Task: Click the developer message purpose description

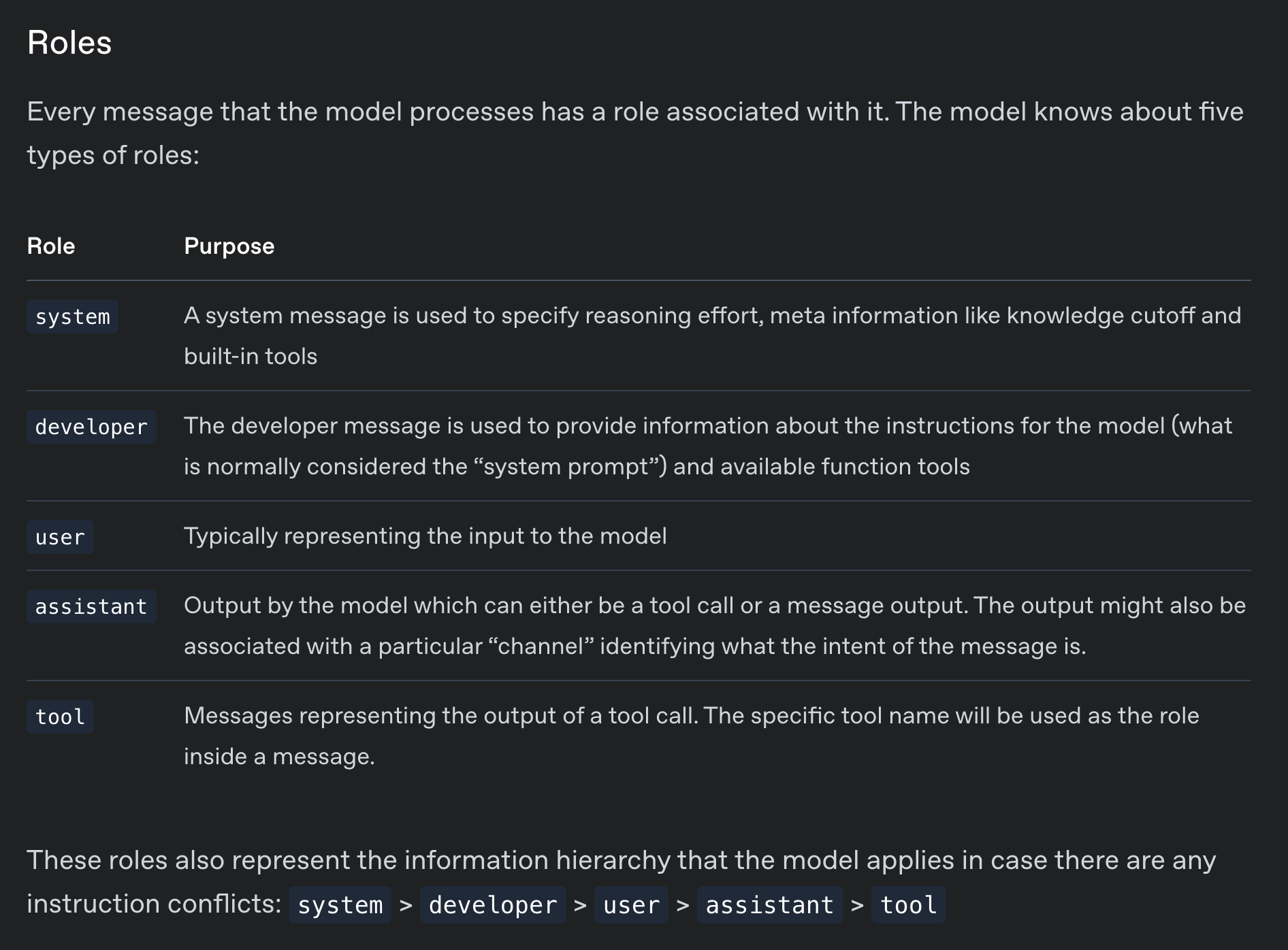Action: click(708, 446)
